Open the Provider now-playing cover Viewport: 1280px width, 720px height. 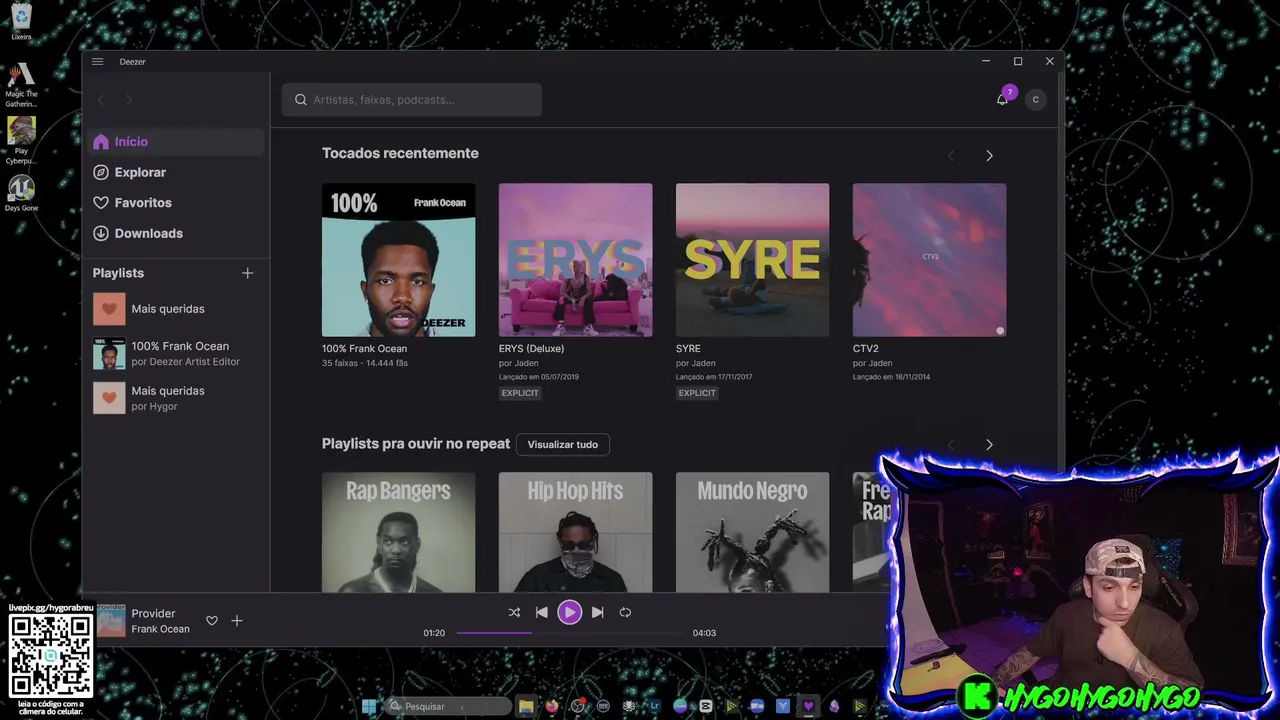[x=110, y=620]
